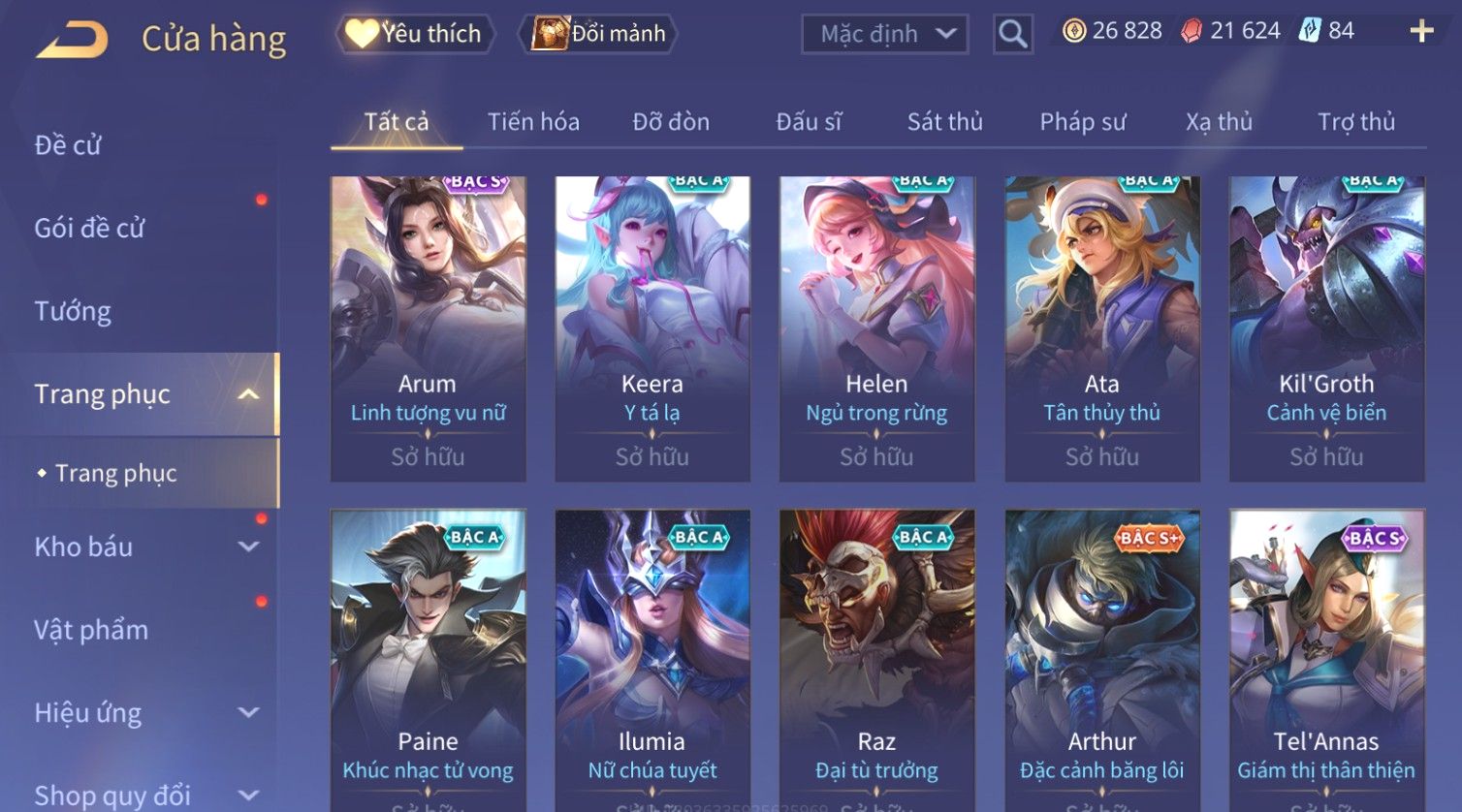The width and height of the screenshot is (1462, 812).
Task: Switch to the Pháp sư tab
Action: 1082,122
